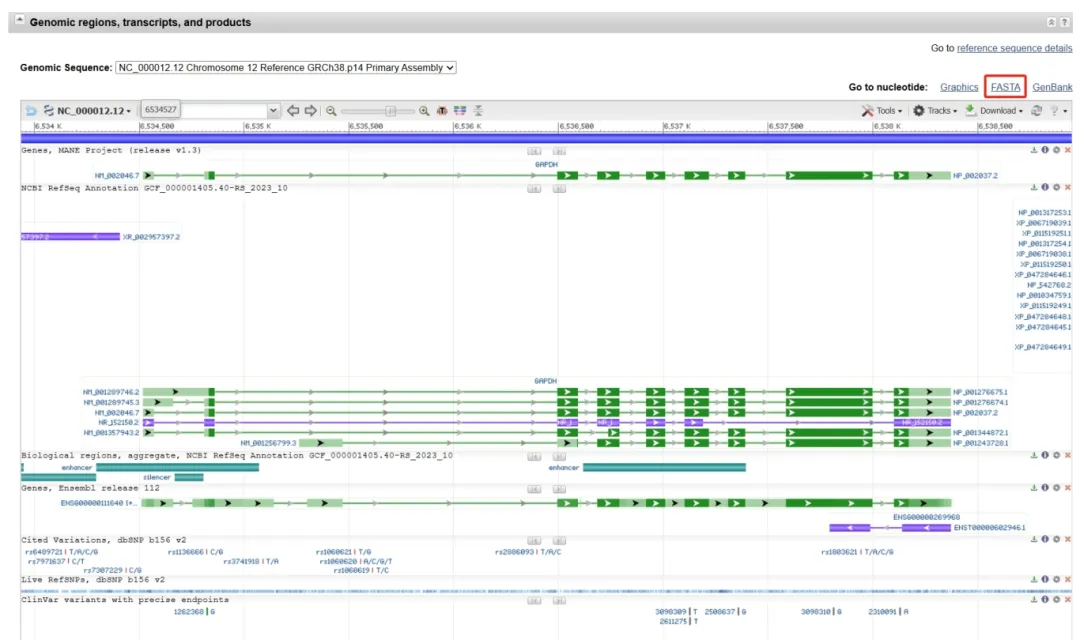Viewport: 1080px width, 640px height.
Task: Select the rs1803621 cited variation
Action: click(858, 552)
